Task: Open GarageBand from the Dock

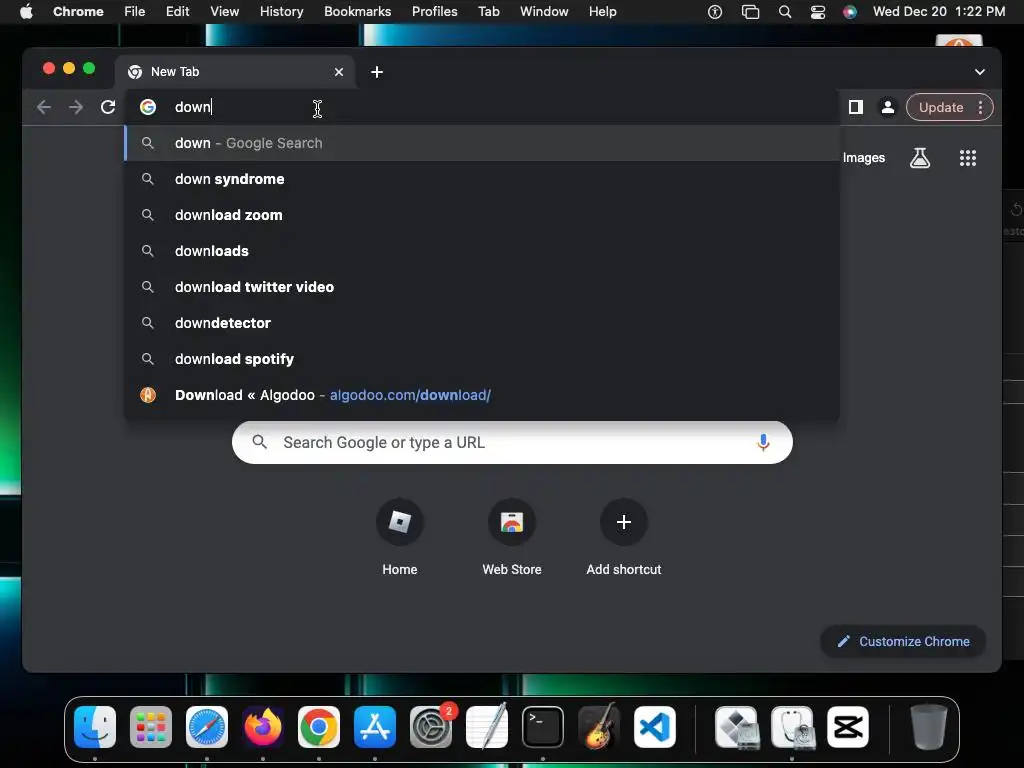Action: coord(599,727)
